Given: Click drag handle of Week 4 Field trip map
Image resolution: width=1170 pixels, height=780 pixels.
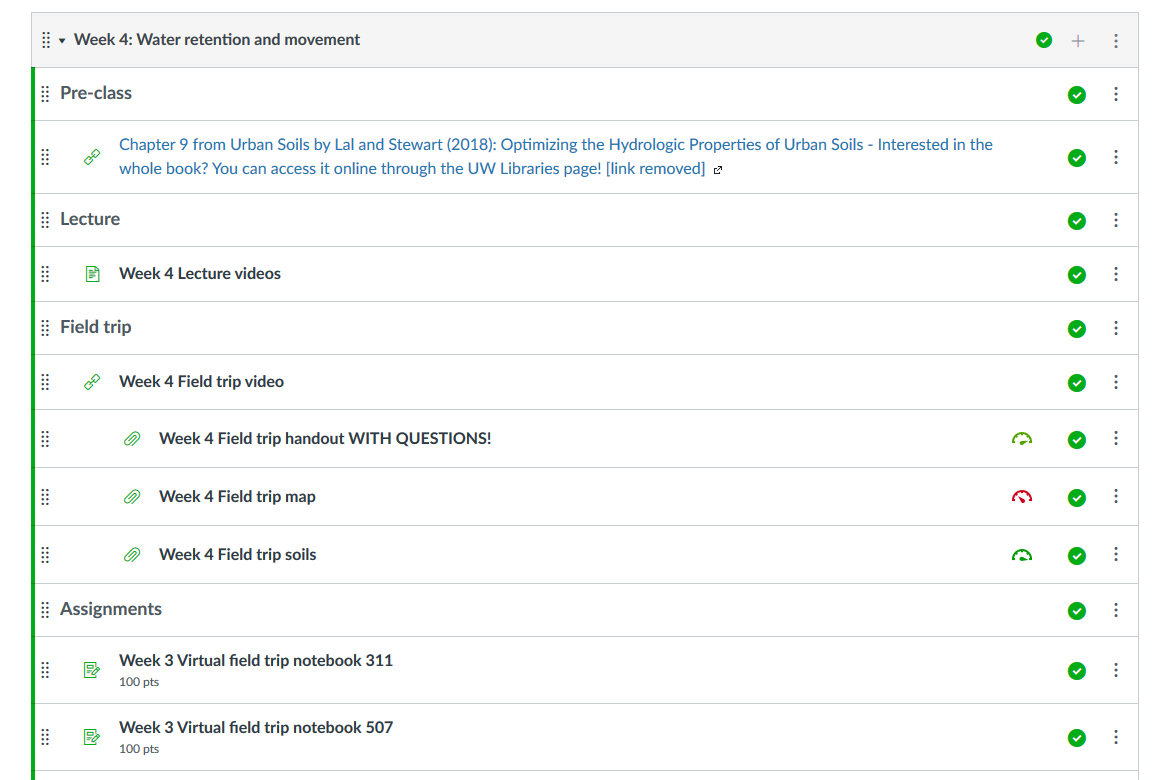Looking at the screenshot, I should coord(46,497).
